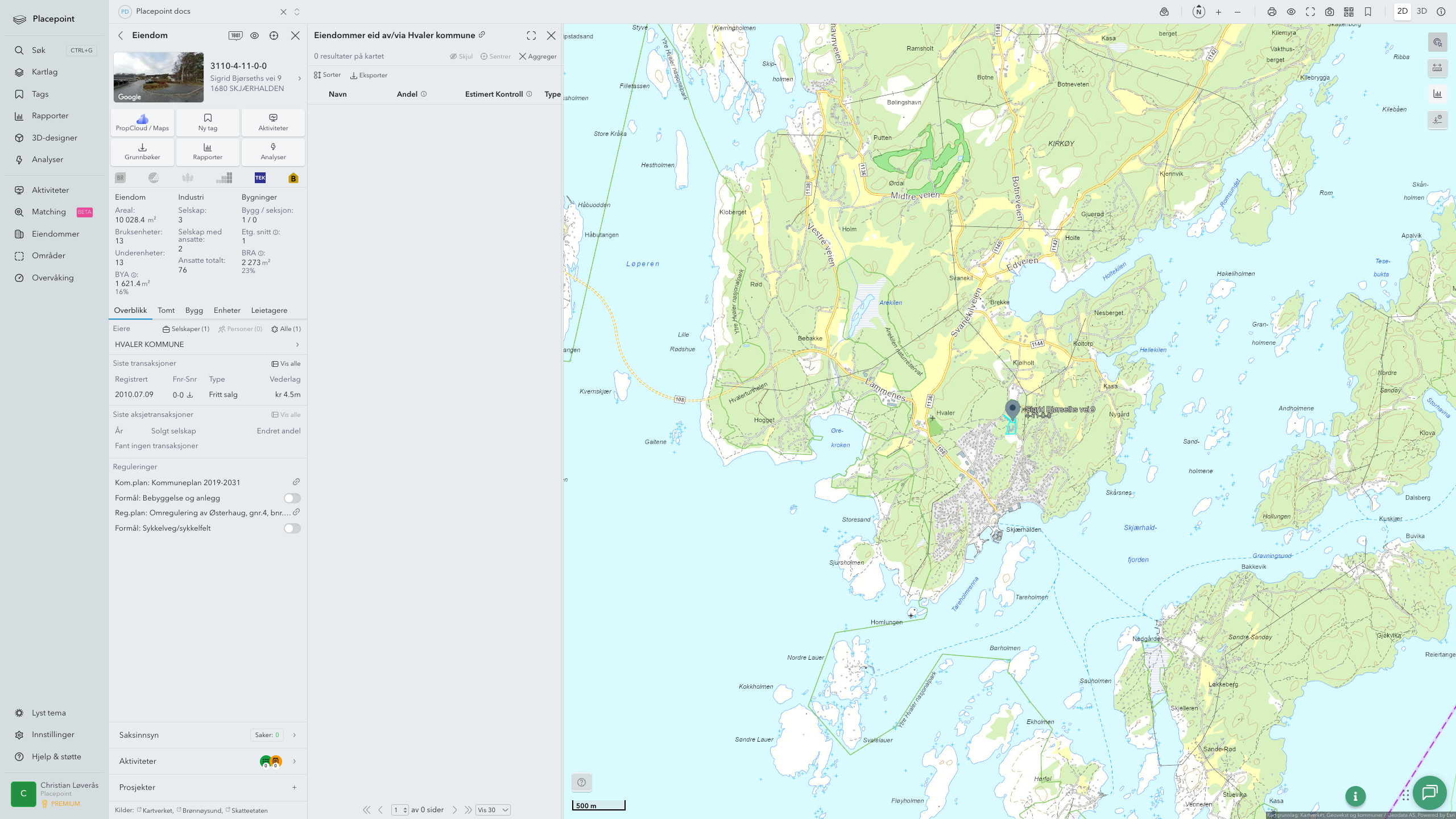
Task: Filter owners by Alle (1)
Action: [286, 329]
